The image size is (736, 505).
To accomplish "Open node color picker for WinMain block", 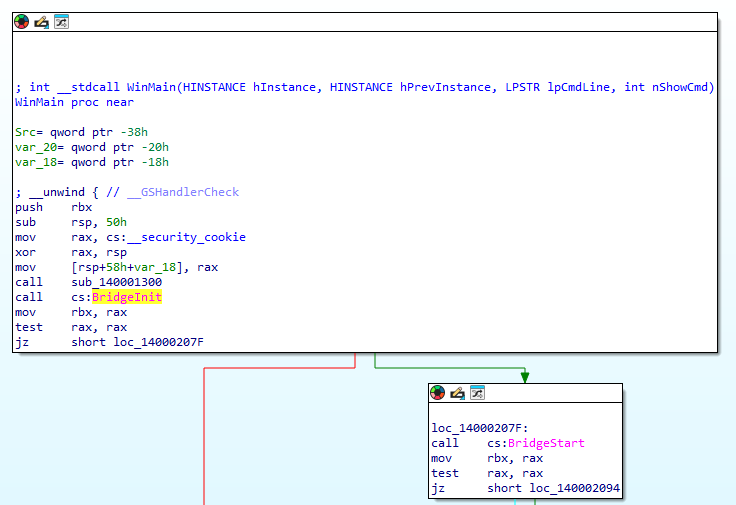I will coord(22,21).
